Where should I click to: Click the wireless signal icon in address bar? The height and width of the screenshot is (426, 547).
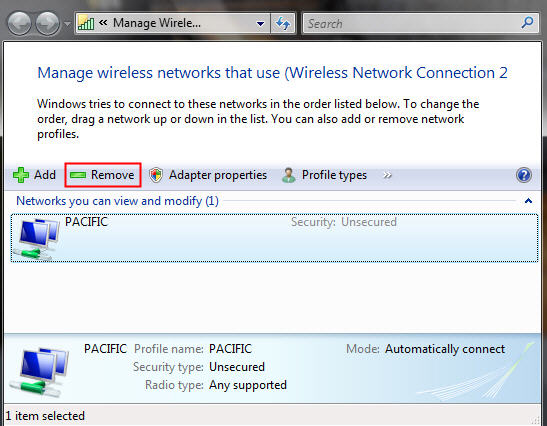86,23
